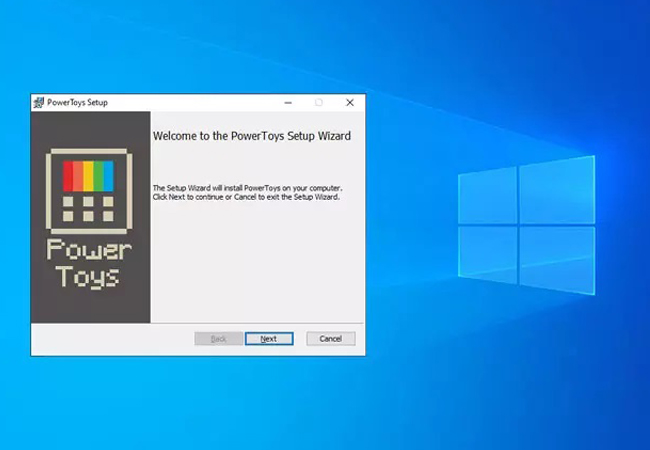This screenshot has height=450, width=650.
Task: Click the 'Click Next to continue or Cancel' line
Action: click(246, 197)
